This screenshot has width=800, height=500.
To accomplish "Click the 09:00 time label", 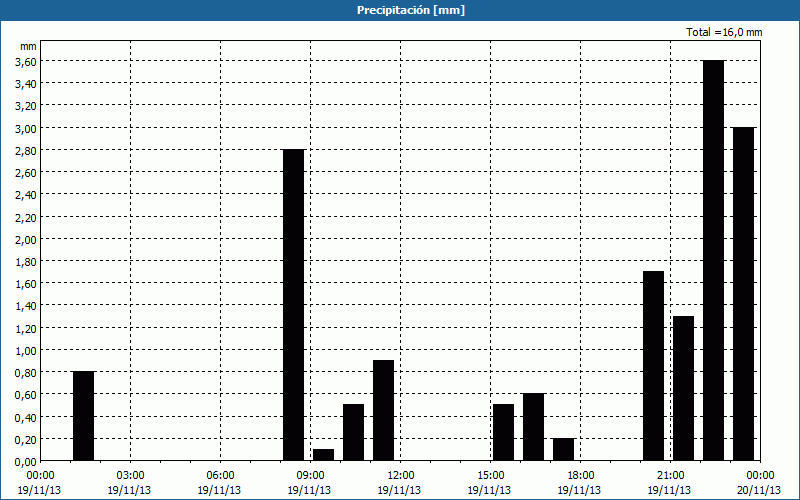I will (x=311, y=476).
